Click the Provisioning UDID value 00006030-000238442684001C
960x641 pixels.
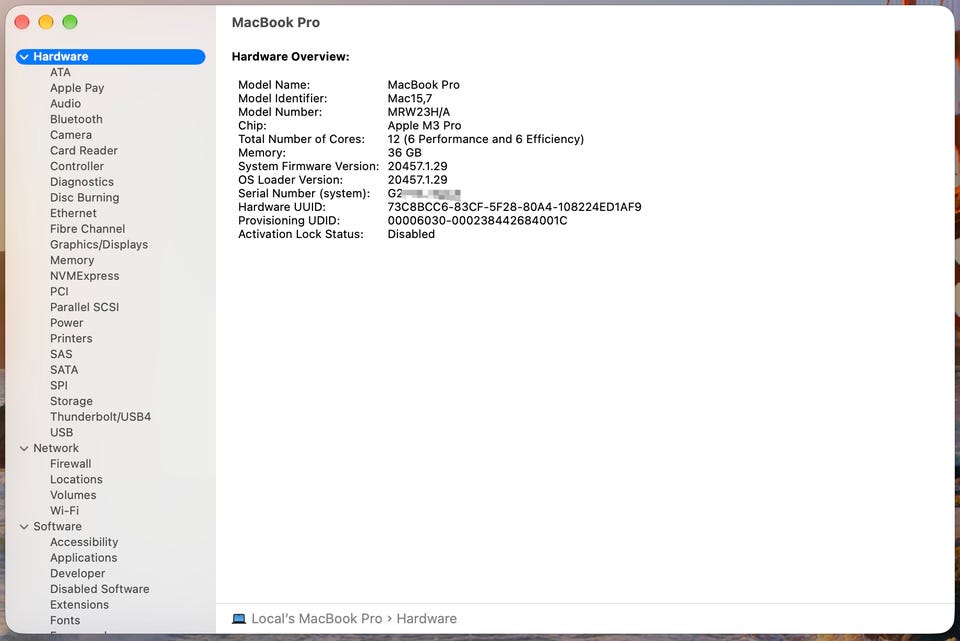(478, 220)
